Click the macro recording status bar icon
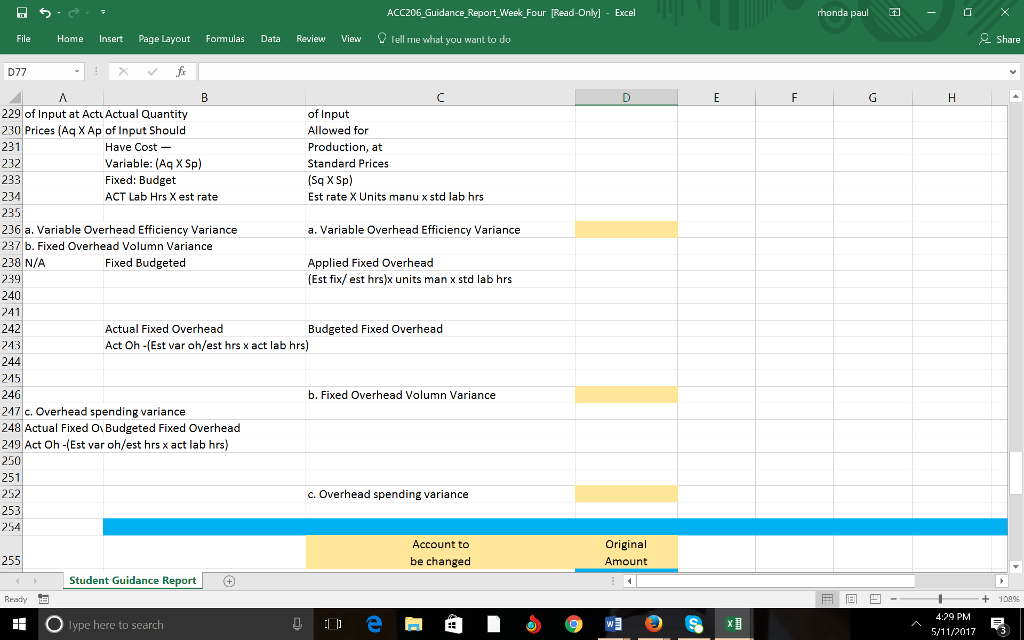The image size is (1024, 640). (x=44, y=599)
